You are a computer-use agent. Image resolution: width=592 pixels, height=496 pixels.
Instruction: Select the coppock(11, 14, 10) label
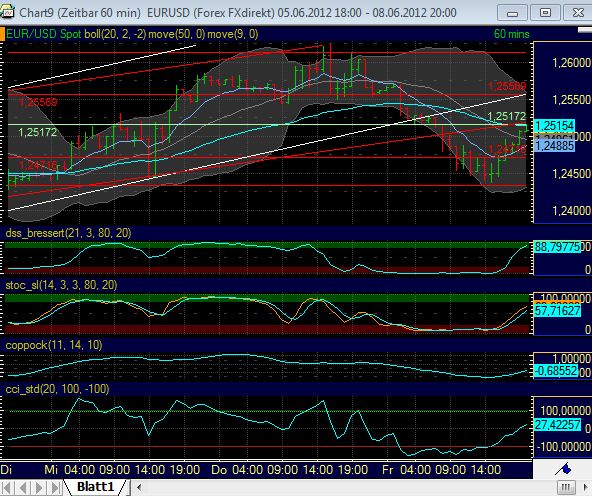tap(54, 345)
